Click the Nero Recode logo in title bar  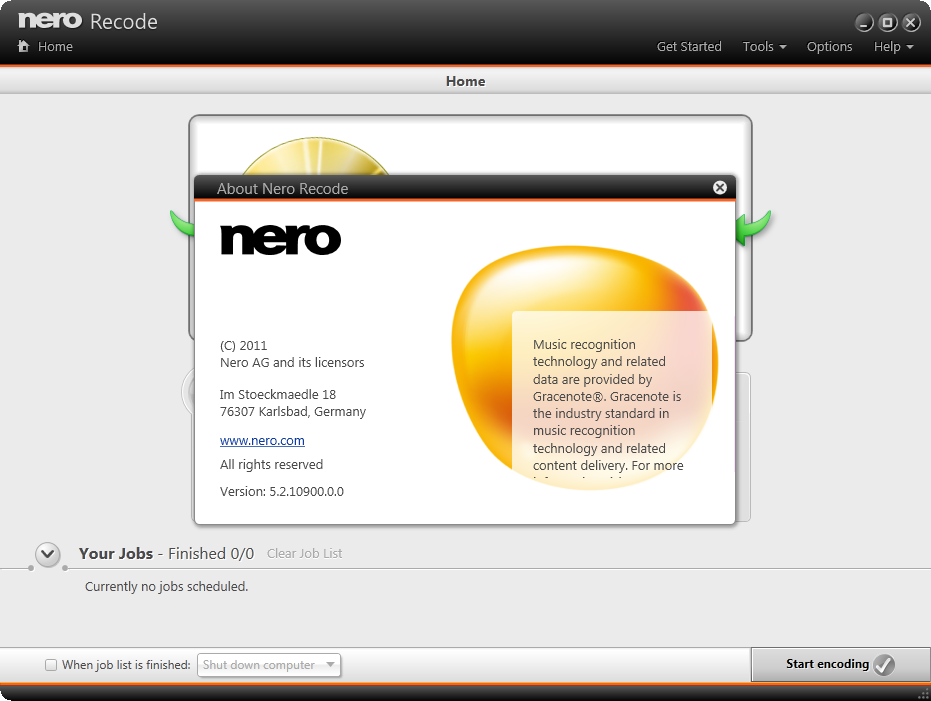pos(88,21)
